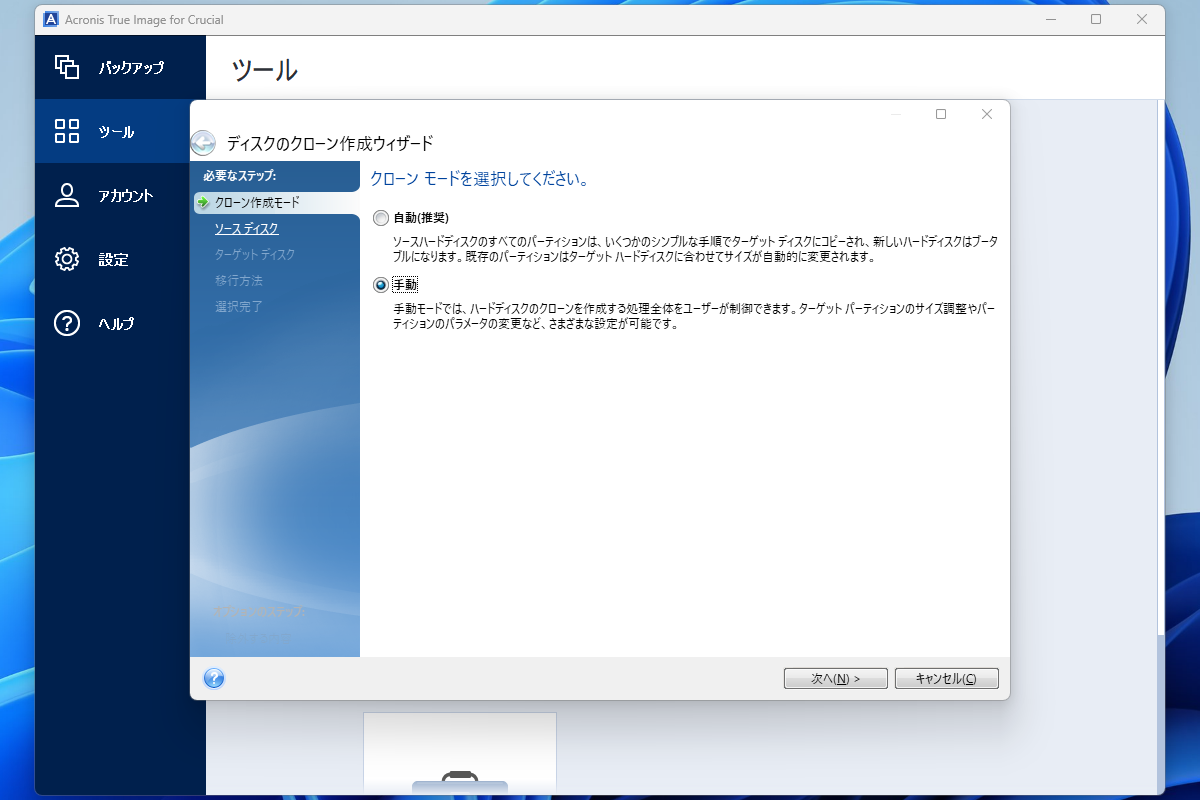This screenshot has height=800, width=1200.
Task: Click the green arrow beside クローン作成モード
Action: (203, 203)
